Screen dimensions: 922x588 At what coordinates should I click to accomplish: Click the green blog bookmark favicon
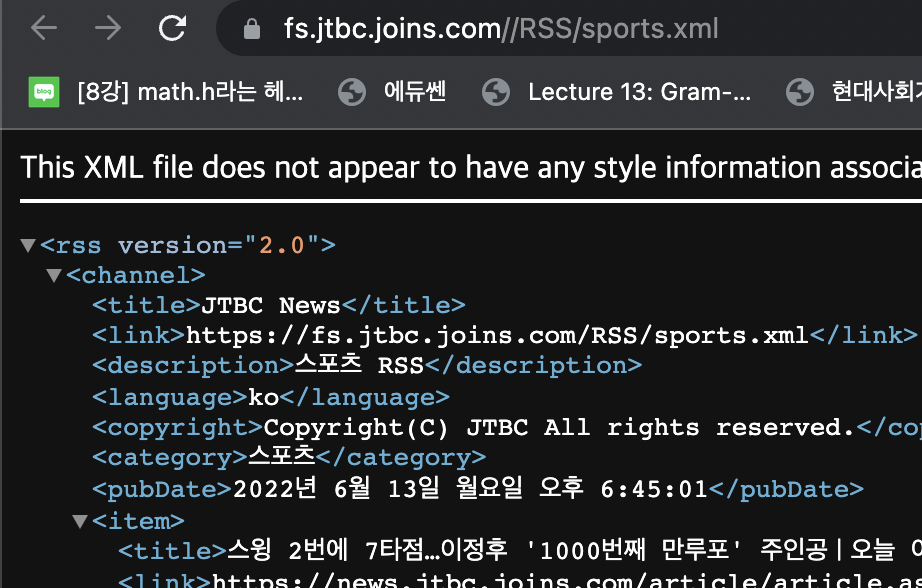(x=44, y=92)
